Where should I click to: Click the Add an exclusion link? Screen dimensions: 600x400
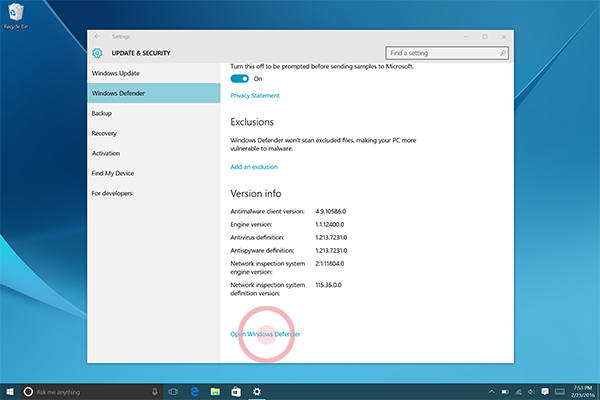tap(254, 167)
